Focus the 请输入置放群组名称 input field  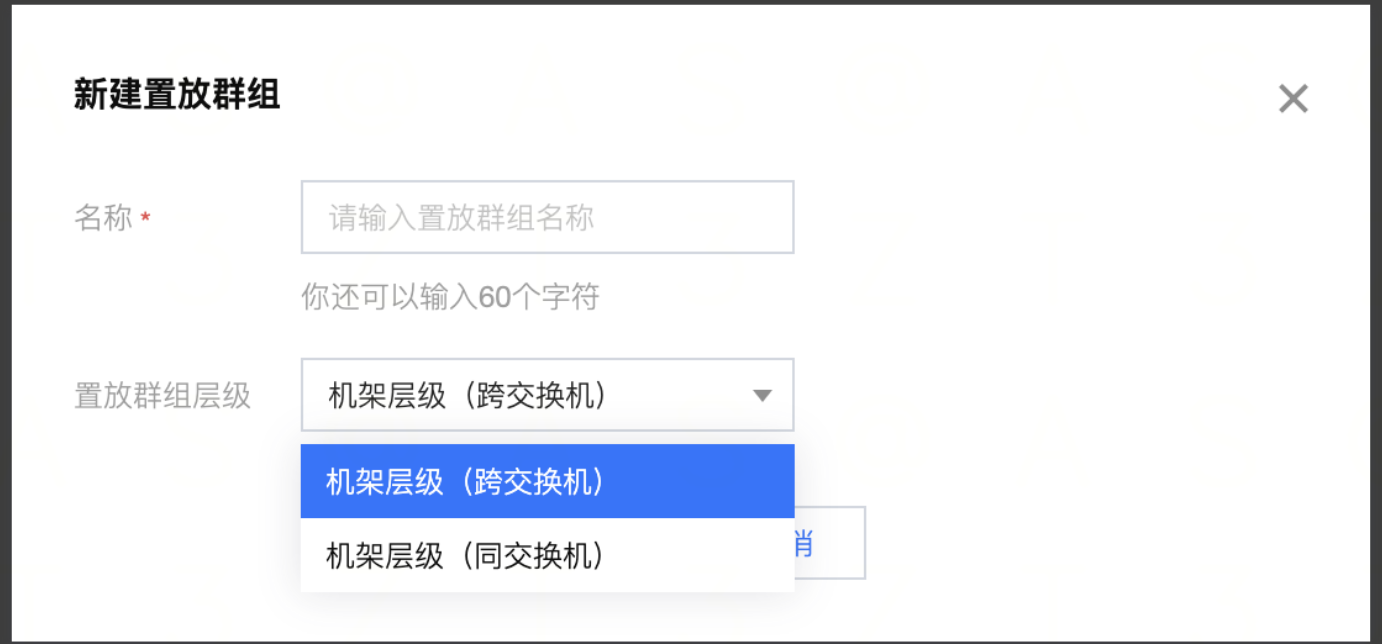tap(547, 217)
